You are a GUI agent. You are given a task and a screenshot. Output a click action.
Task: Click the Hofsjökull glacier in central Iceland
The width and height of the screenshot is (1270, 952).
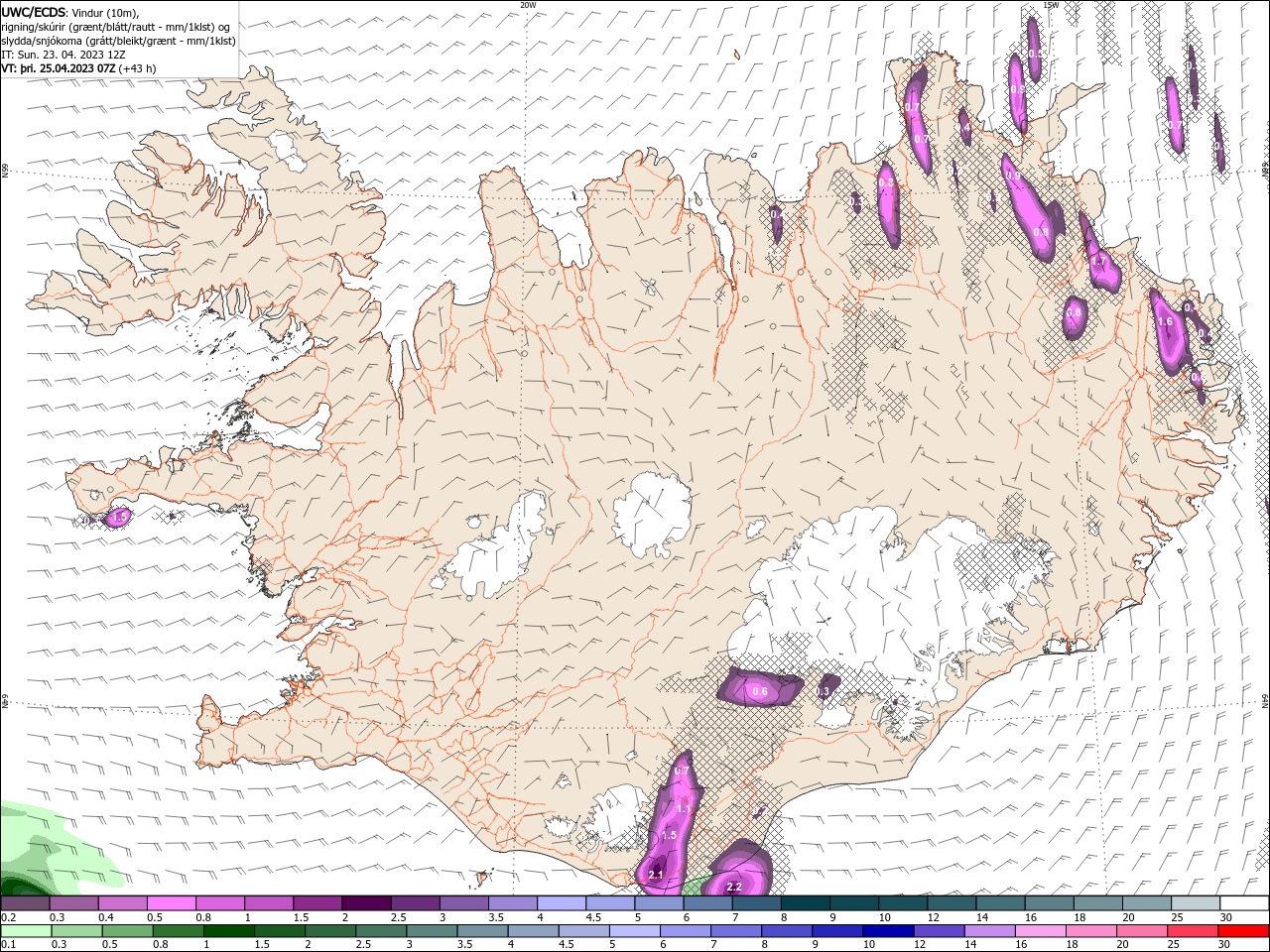pyautogui.click(x=652, y=513)
